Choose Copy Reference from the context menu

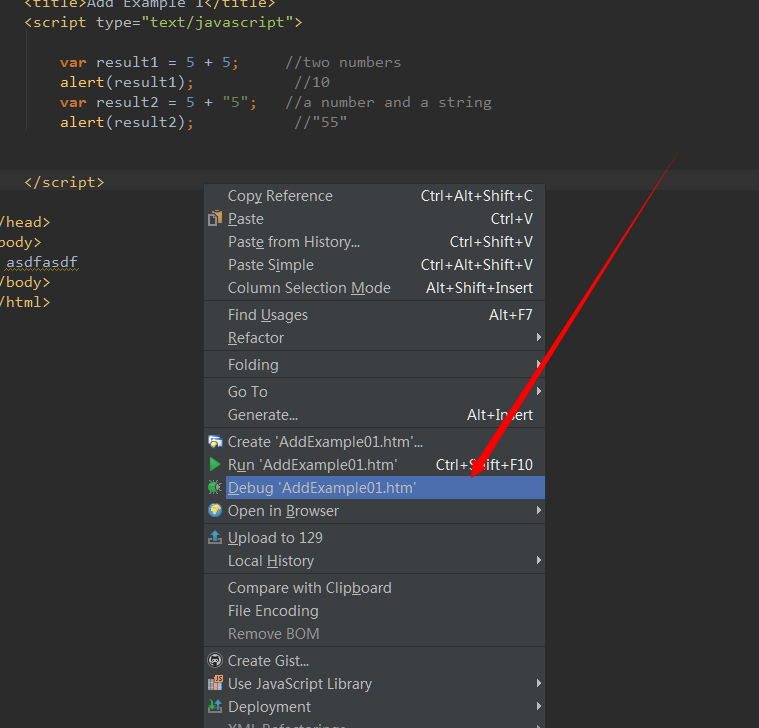(x=375, y=196)
